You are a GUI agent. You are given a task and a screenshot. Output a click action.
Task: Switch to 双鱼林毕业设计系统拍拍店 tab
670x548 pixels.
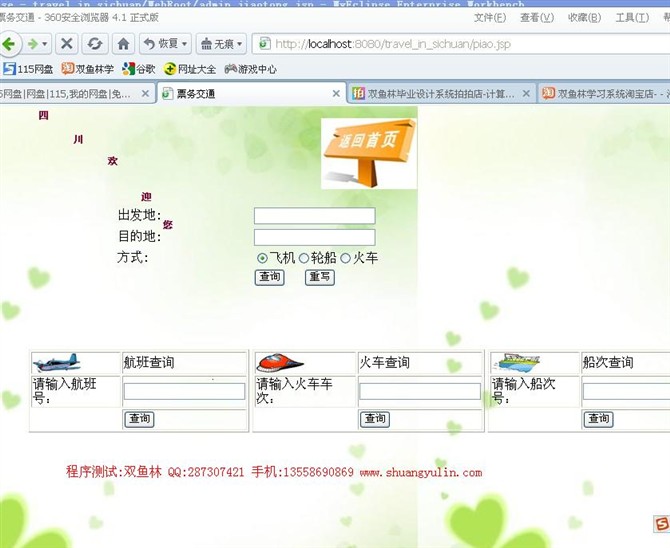tap(440, 94)
